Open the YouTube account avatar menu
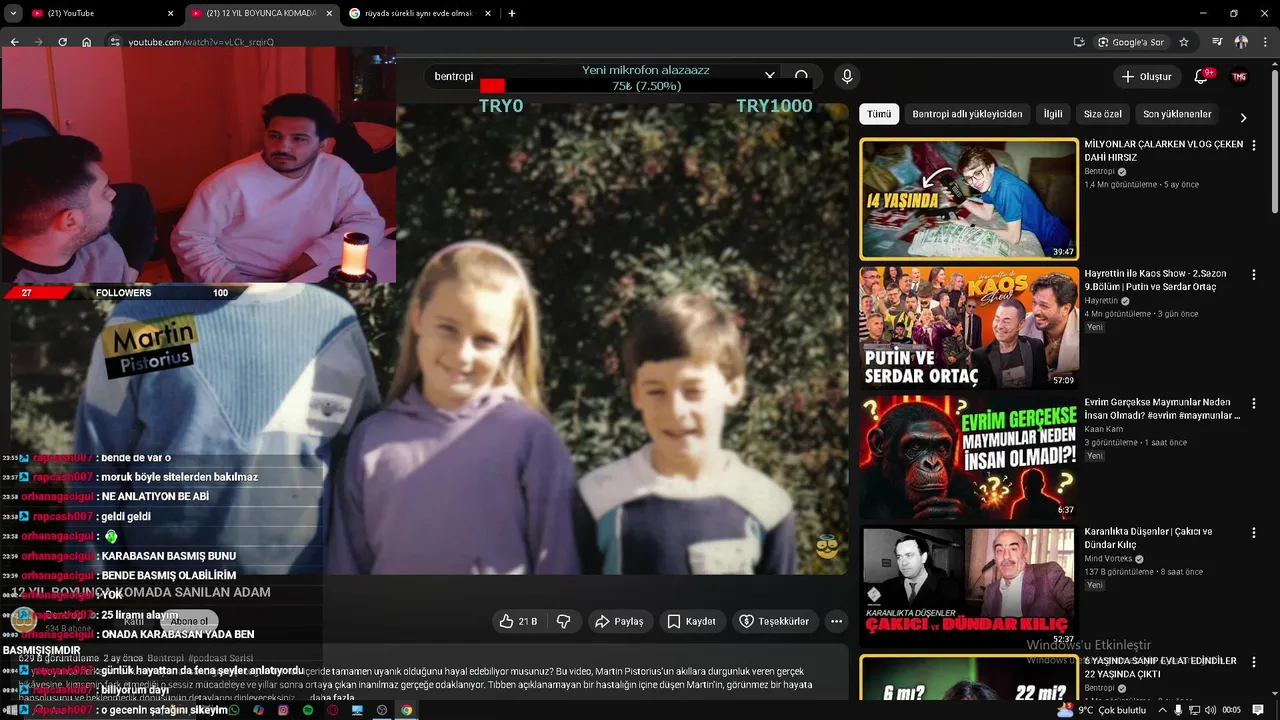 (x=1239, y=76)
